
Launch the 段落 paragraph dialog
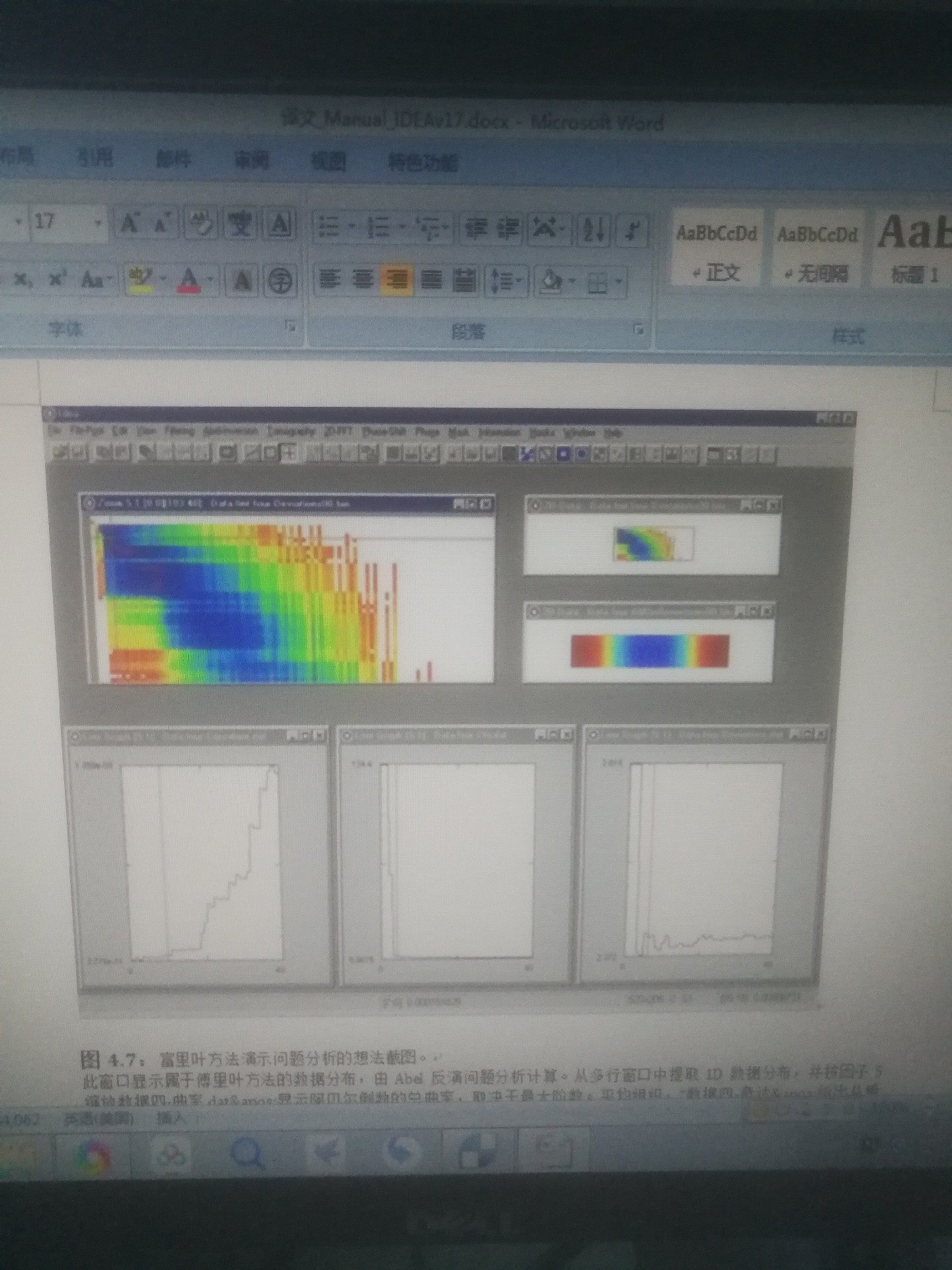(x=639, y=328)
